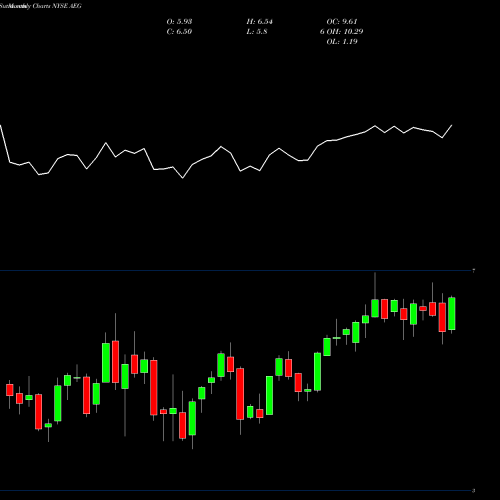Click the first red candlestick at the left

click(10, 390)
